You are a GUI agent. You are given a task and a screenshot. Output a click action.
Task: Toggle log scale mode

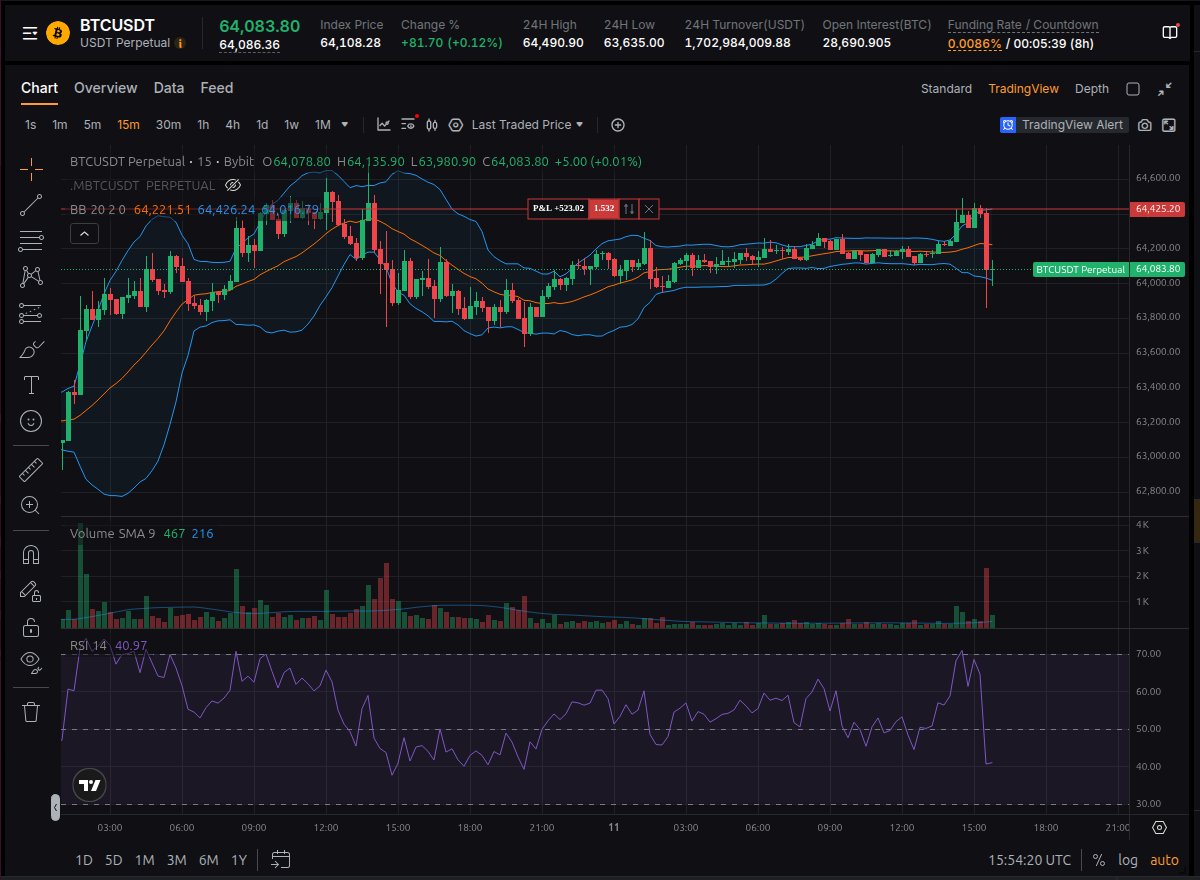1128,860
